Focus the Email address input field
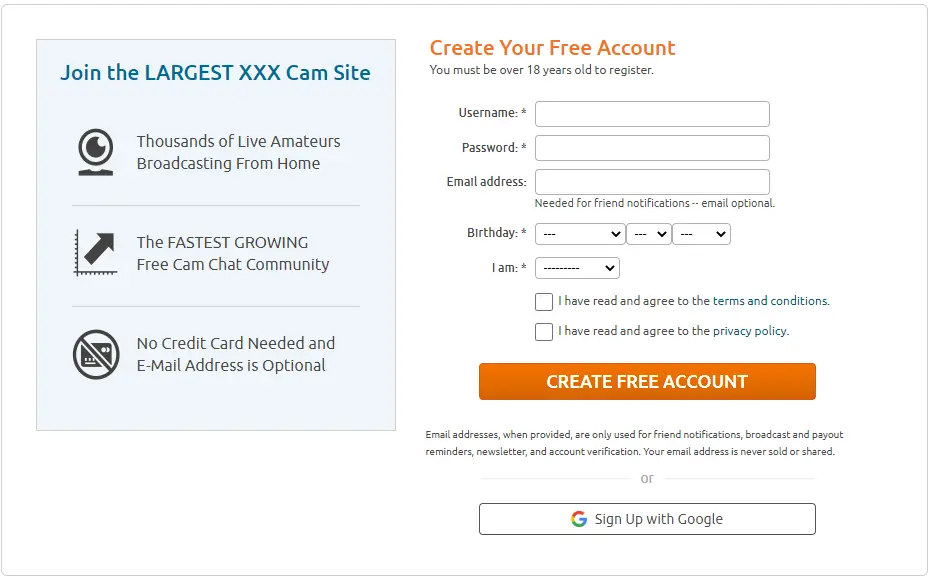Viewport: 935px width, 581px height. (x=652, y=182)
